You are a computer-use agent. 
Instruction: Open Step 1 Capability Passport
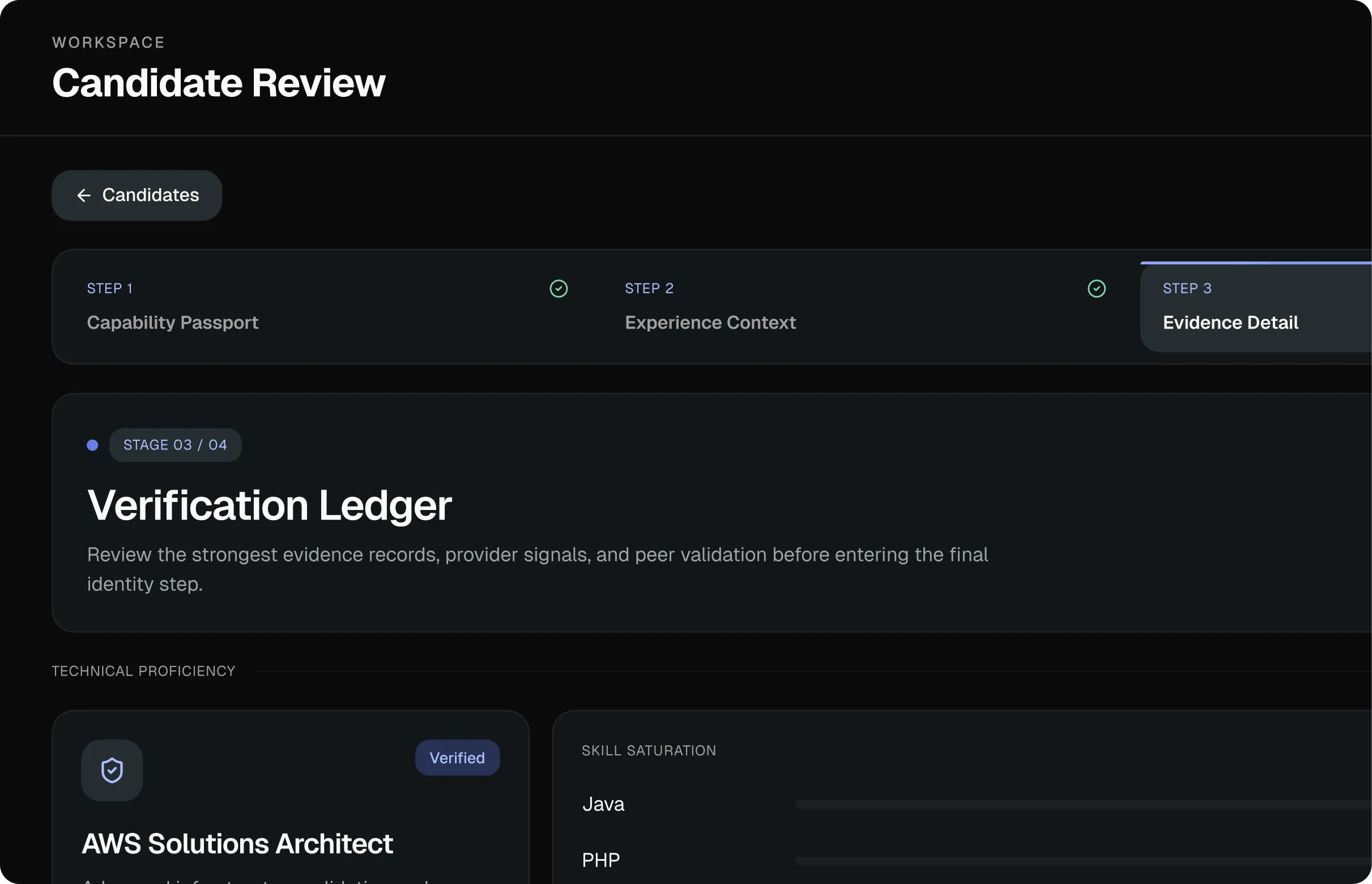click(x=327, y=307)
